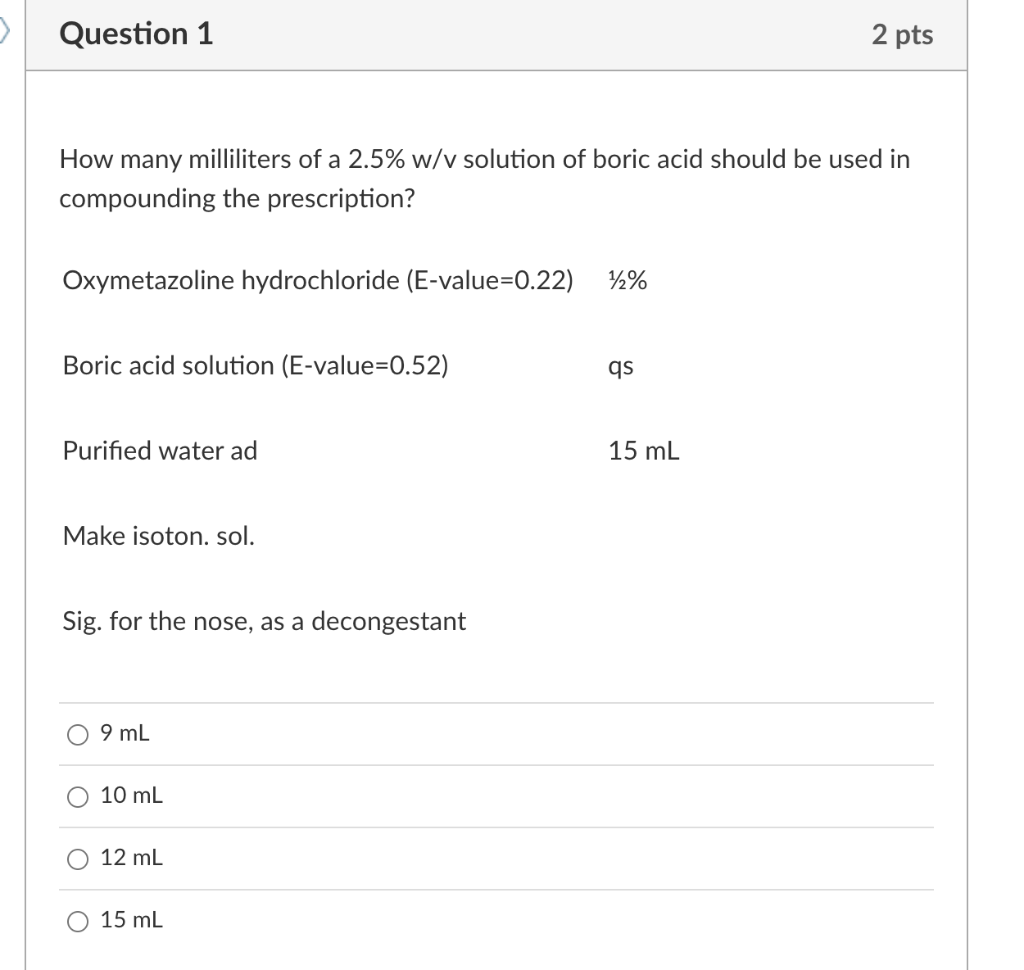Click the 9 mL answer label text
Image resolution: width=1024 pixels, height=970 pixels.
point(124,733)
